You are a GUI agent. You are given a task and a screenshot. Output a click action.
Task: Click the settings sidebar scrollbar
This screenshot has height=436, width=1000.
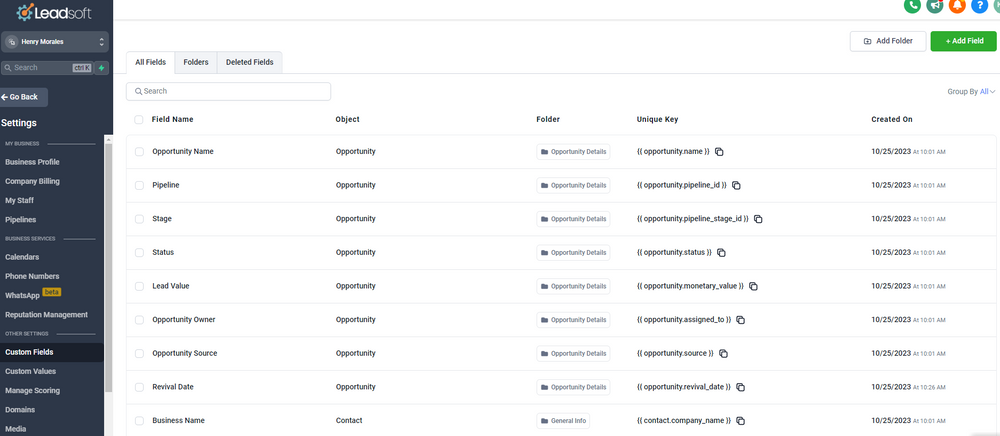(x=108, y=268)
